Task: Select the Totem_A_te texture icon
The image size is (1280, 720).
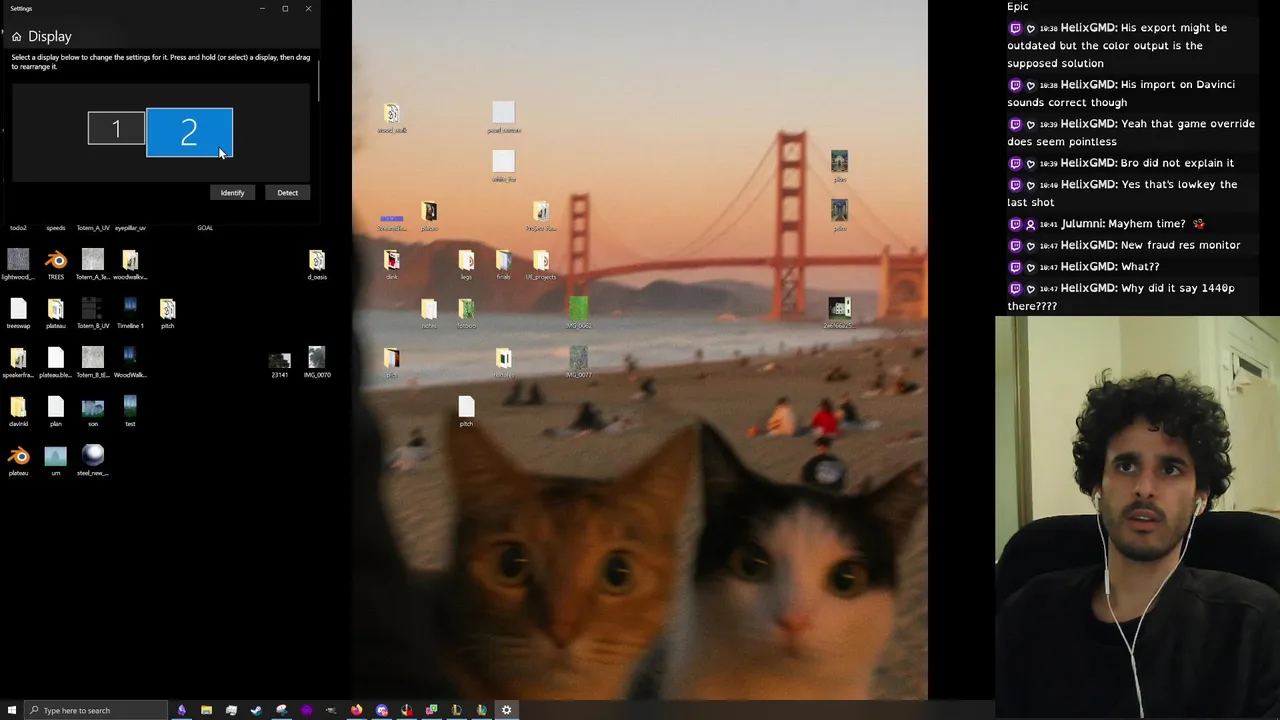Action: pos(93,260)
